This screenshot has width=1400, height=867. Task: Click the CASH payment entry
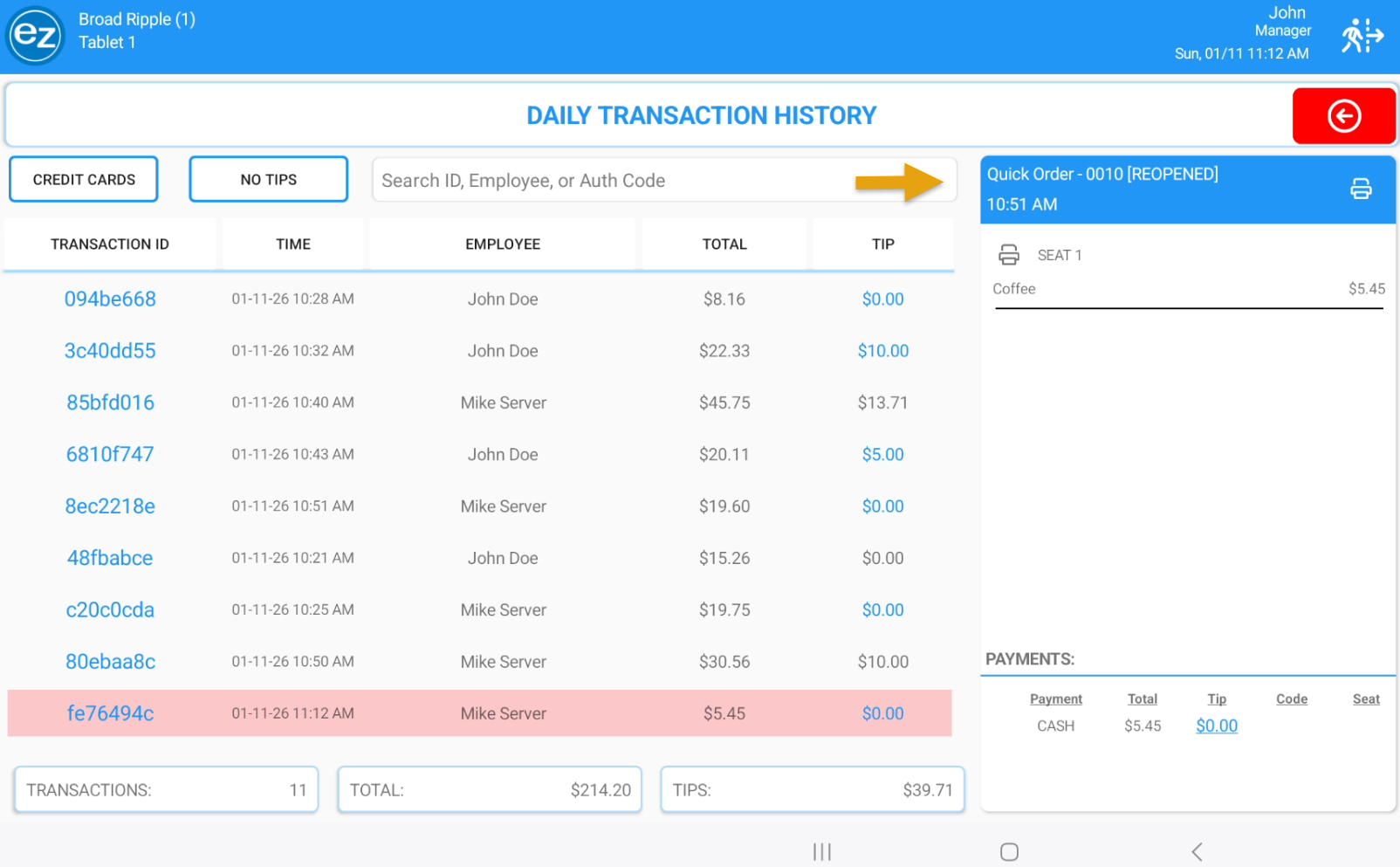[1056, 726]
